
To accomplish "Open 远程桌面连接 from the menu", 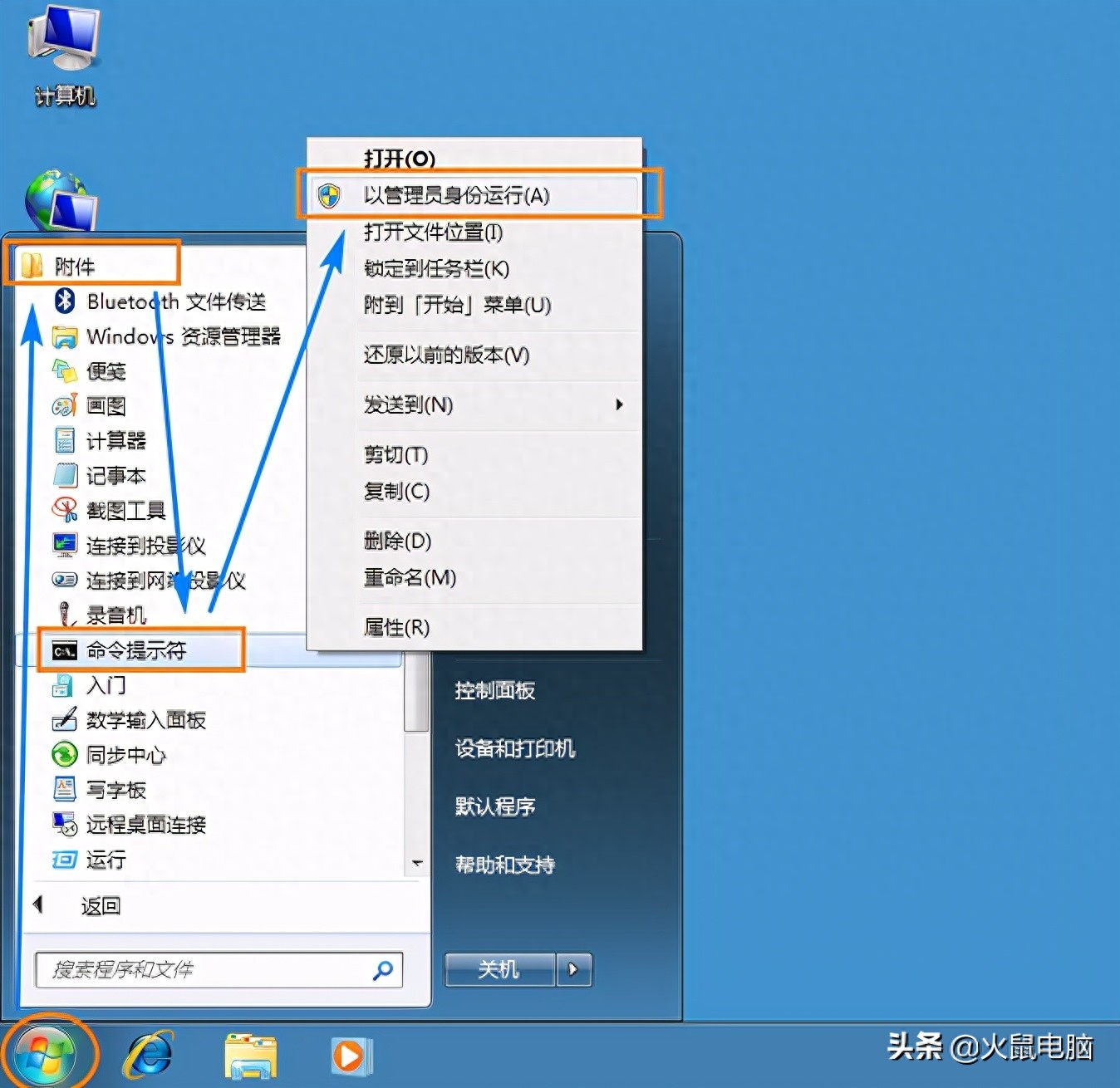I will pos(145,825).
